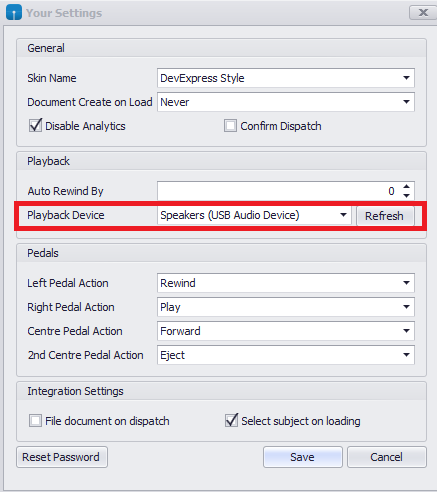437x492 pixels.
Task: Click the Auto Rewind By value field
Action: (x=279, y=191)
